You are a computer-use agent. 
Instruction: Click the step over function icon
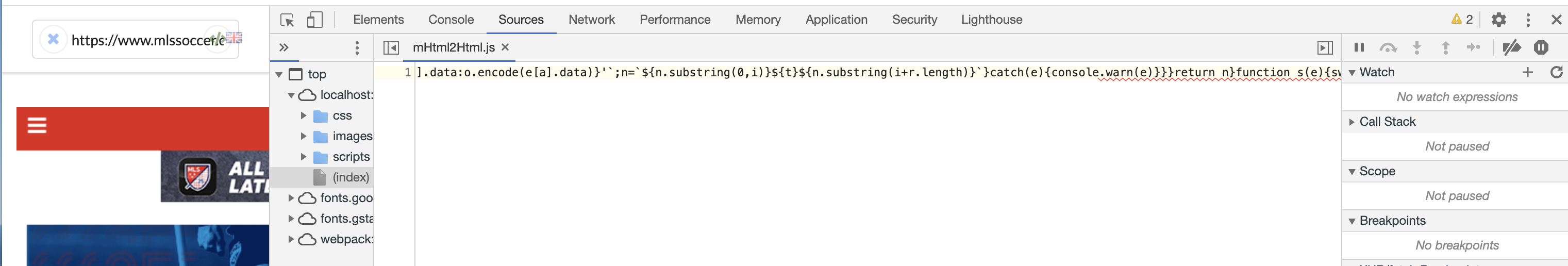[x=1388, y=47]
